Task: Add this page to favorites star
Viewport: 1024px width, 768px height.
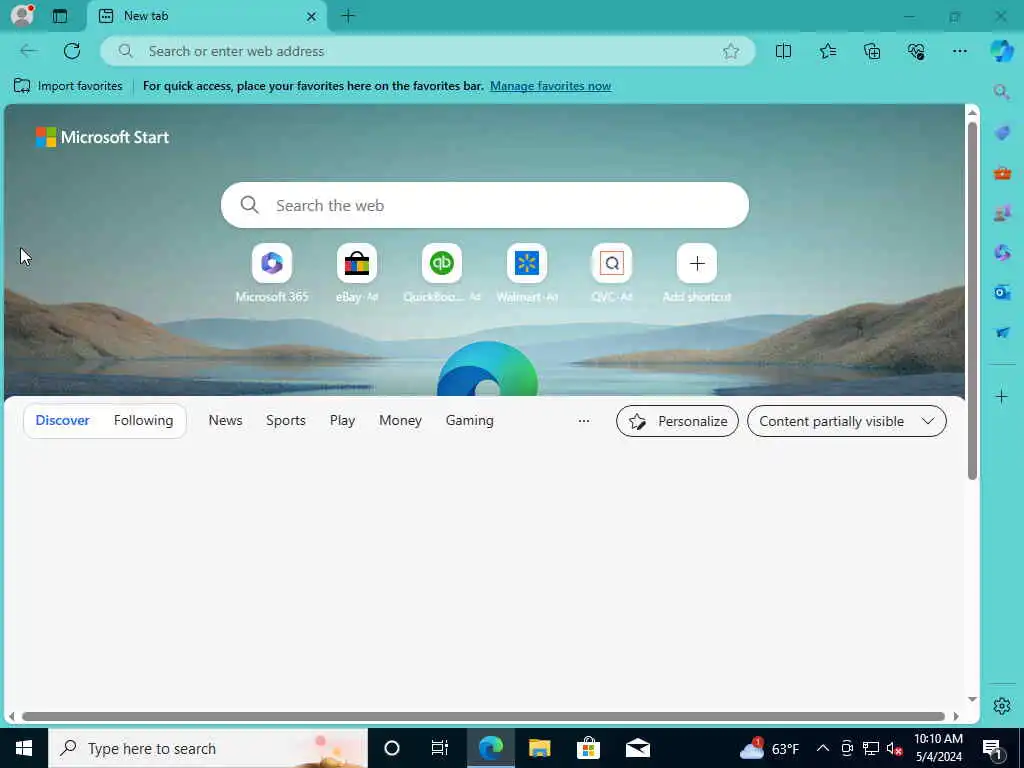Action: pyautogui.click(x=731, y=51)
